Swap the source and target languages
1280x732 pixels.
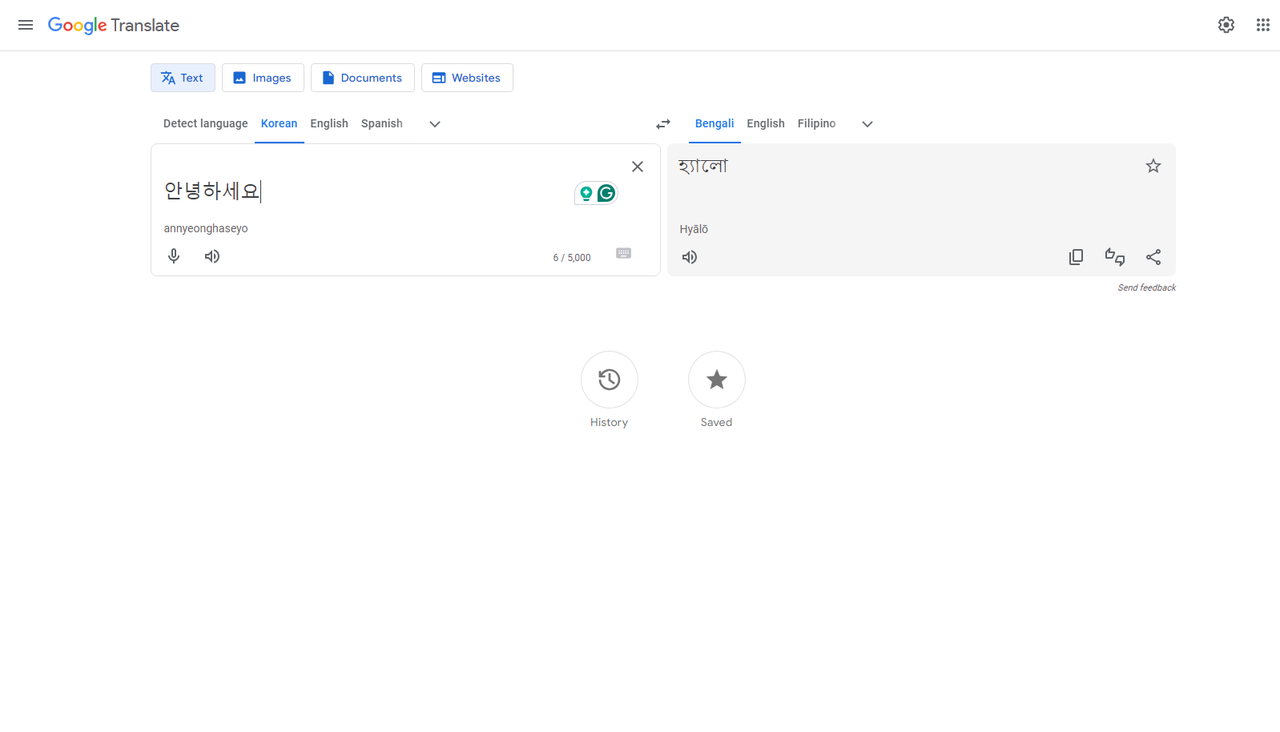tap(662, 123)
